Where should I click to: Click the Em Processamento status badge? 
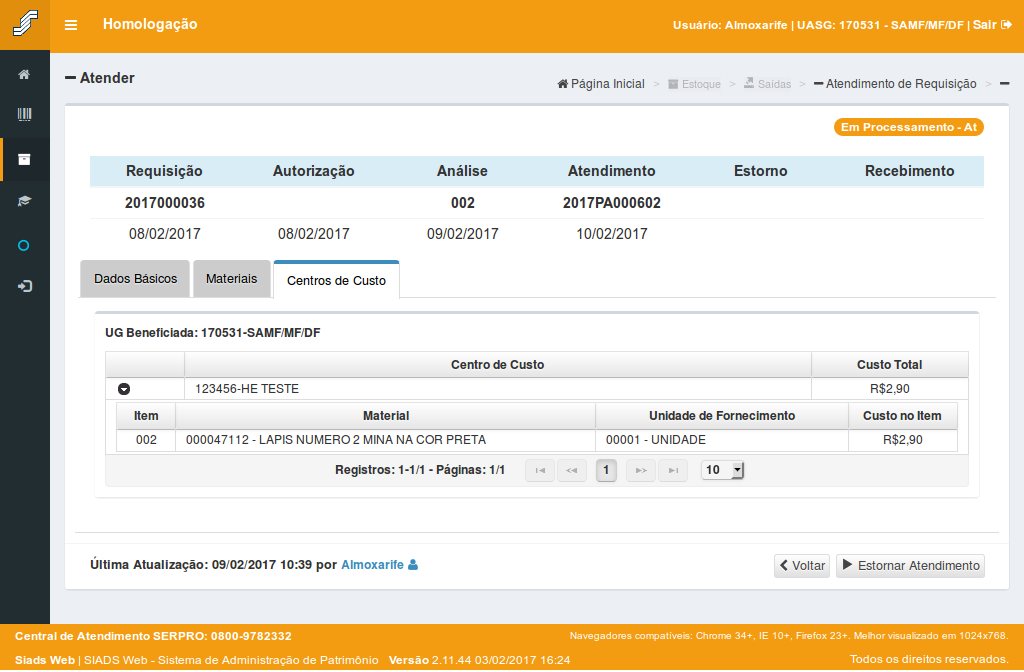tap(908, 127)
